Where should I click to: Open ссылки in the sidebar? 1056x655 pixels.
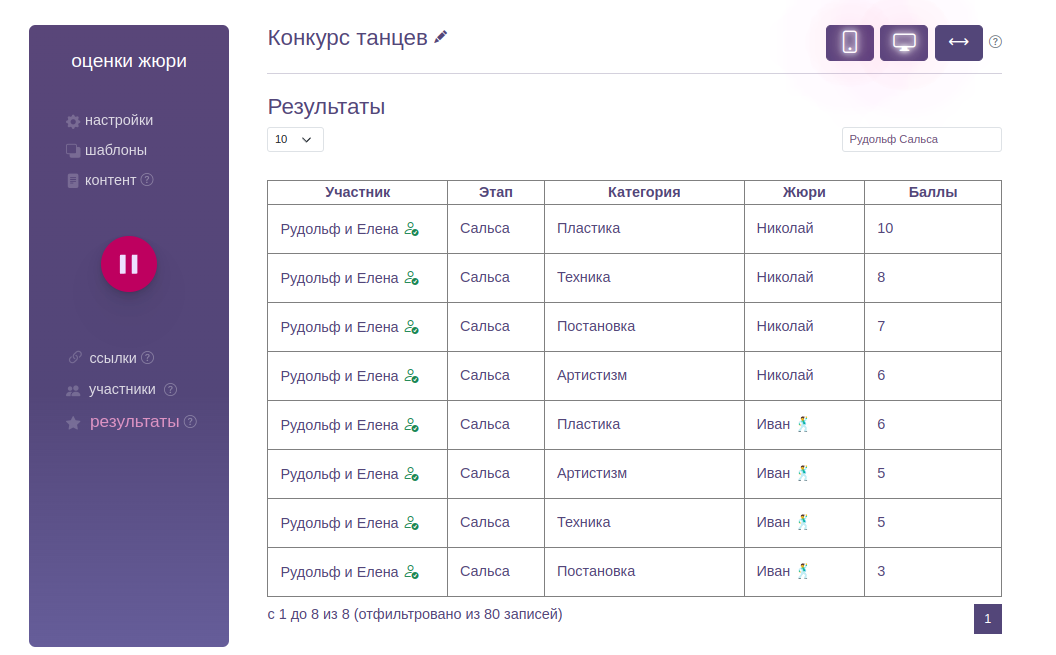coord(112,358)
